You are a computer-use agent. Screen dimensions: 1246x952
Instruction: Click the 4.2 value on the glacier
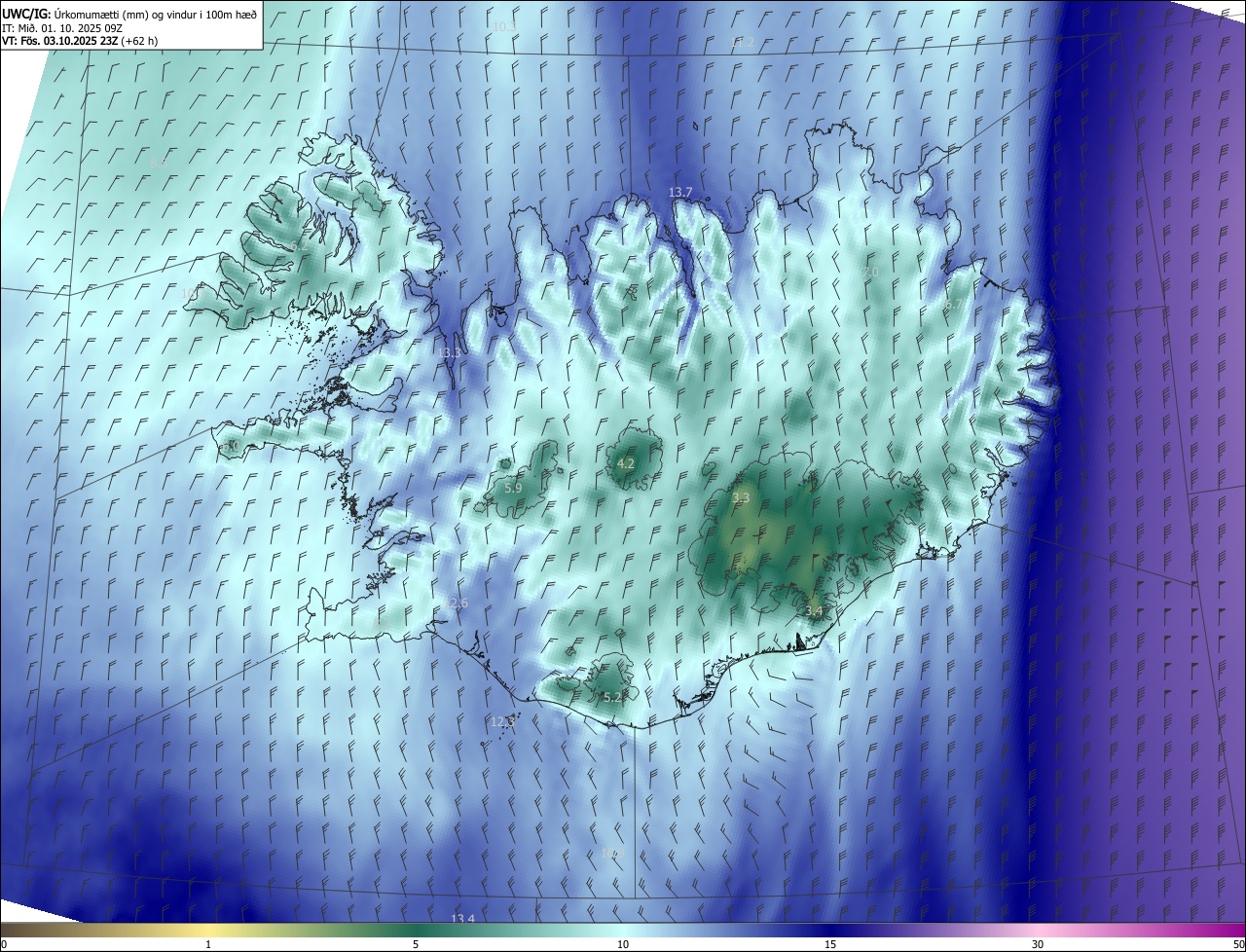(626, 463)
